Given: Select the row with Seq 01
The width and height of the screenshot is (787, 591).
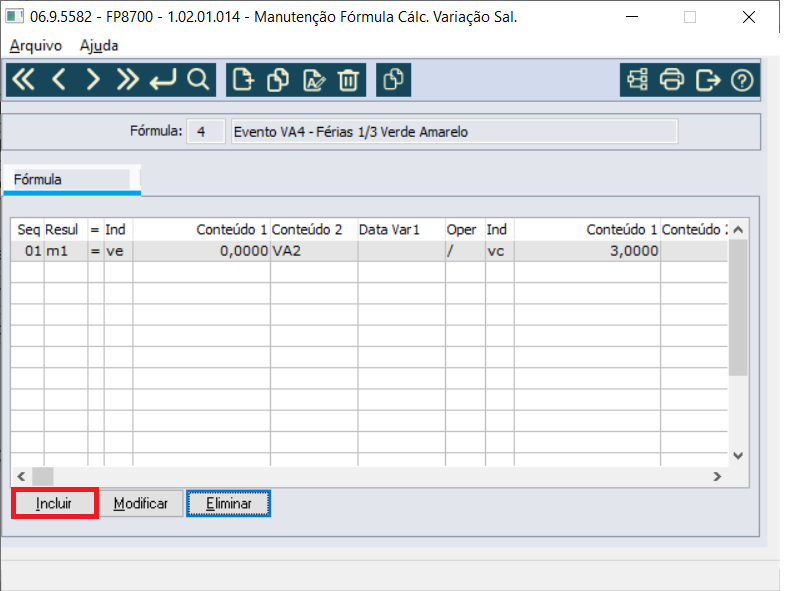Looking at the screenshot, I should [x=369, y=251].
